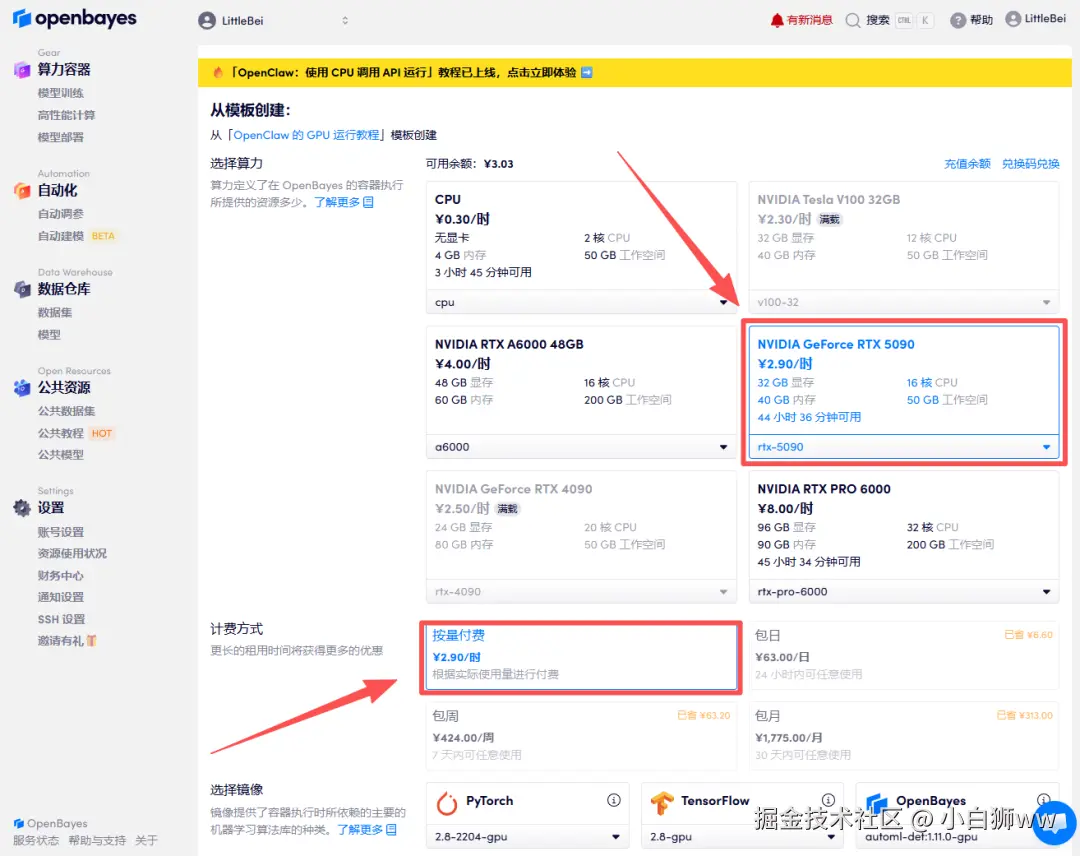This screenshot has width=1080, height=856.
Task: Open SSH 设置 in the sidebar
Action: (61, 619)
